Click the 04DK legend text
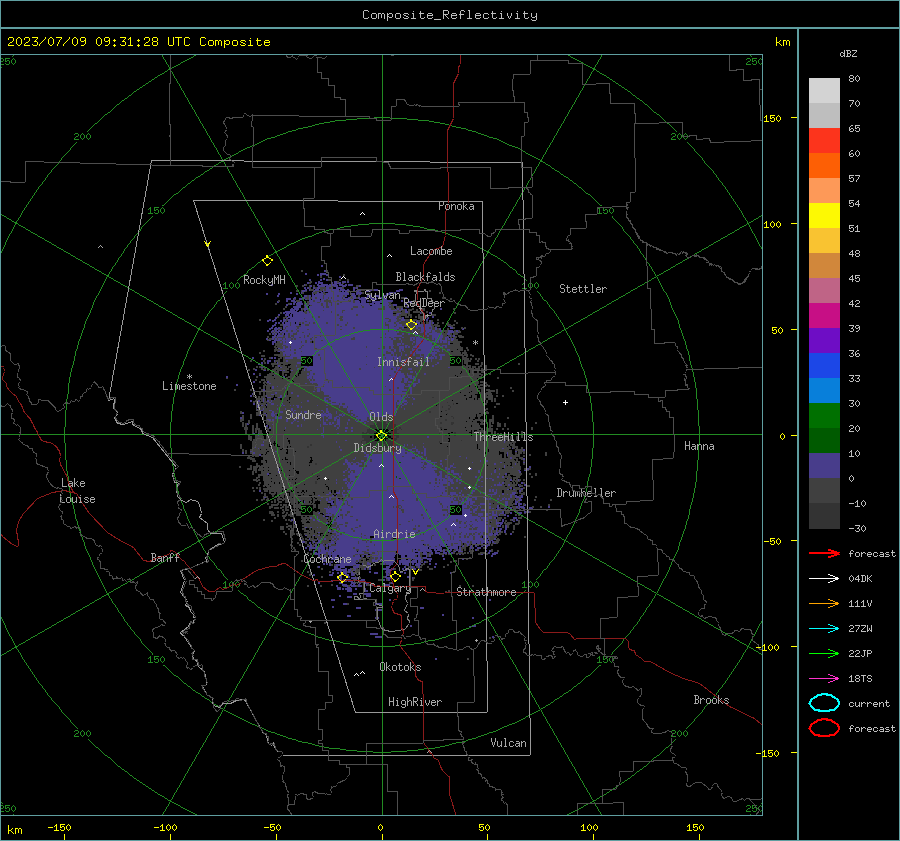Viewport: 900px width, 841px height. pos(860,579)
